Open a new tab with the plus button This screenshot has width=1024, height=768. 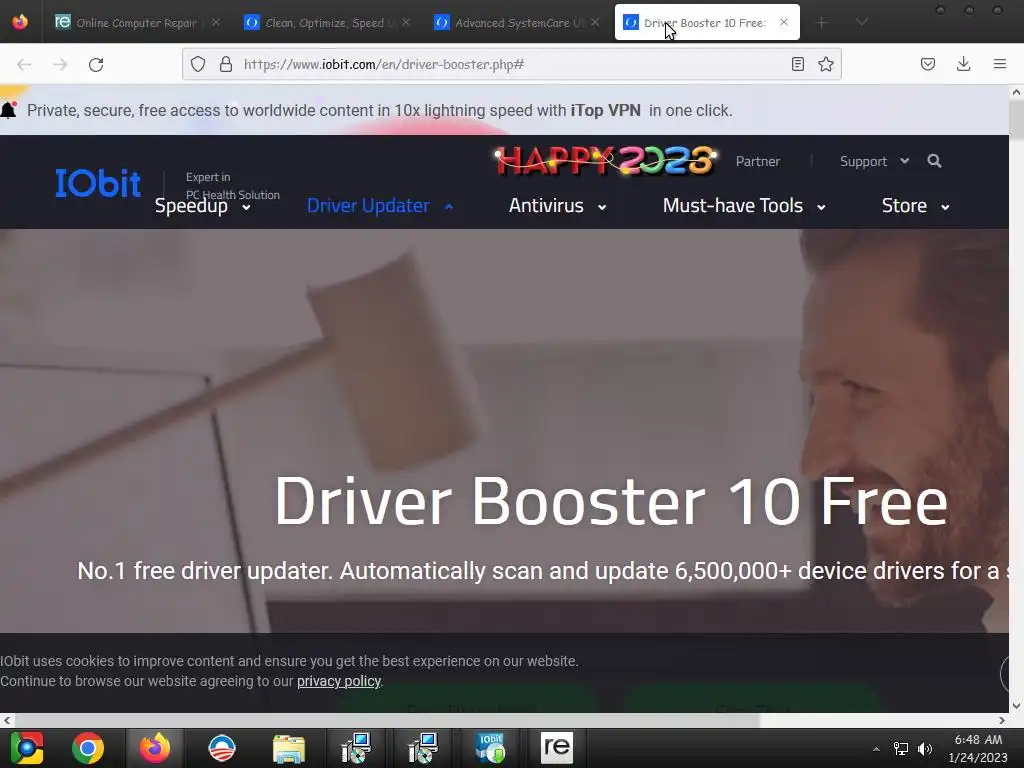pyautogui.click(x=822, y=23)
